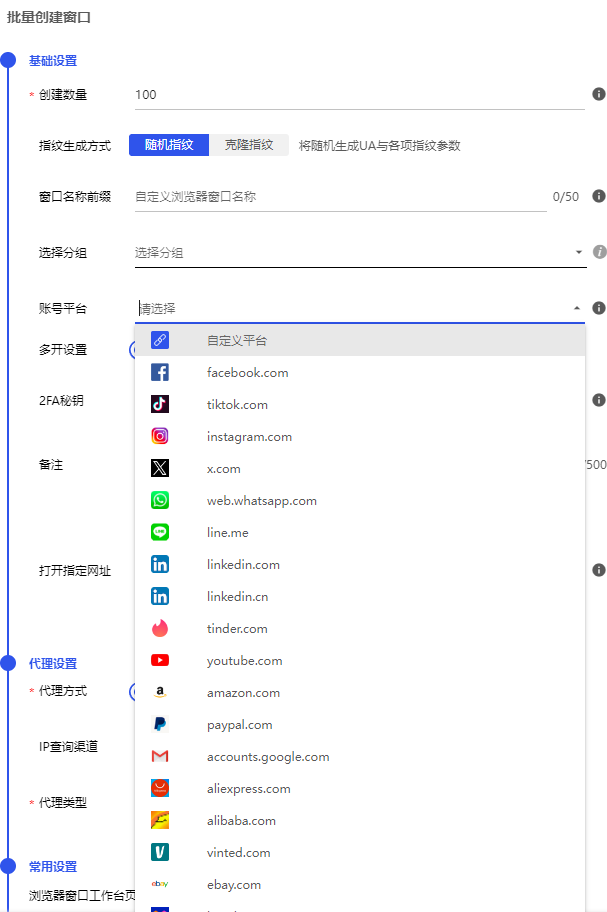Click the 窗口名称前缀 name input field

[x=341, y=197]
